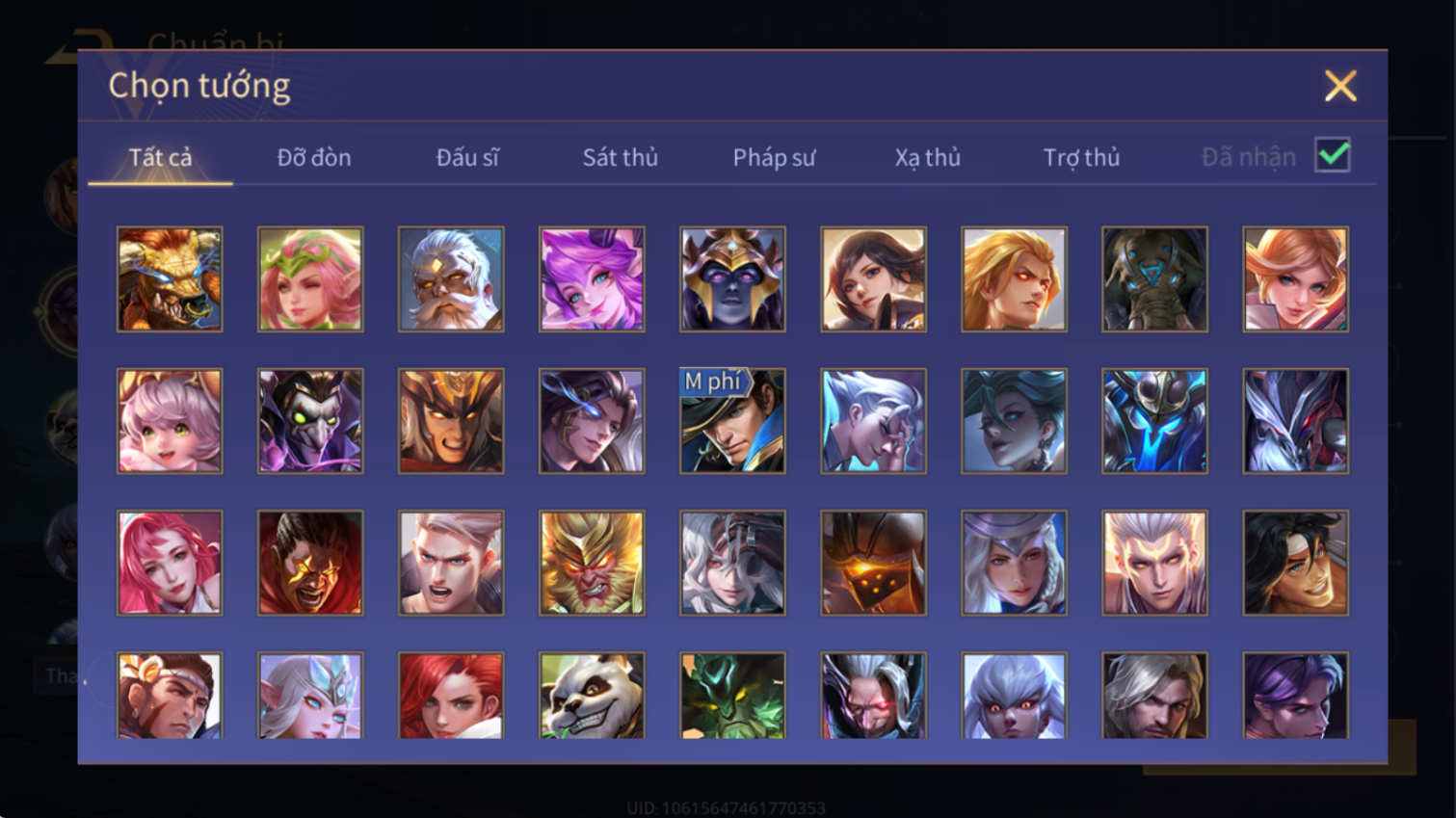The height and width of the screenshot is (818, 1456).
Task: Show the "Xạ thủ" hero category
Action: [x=927, y=157]
